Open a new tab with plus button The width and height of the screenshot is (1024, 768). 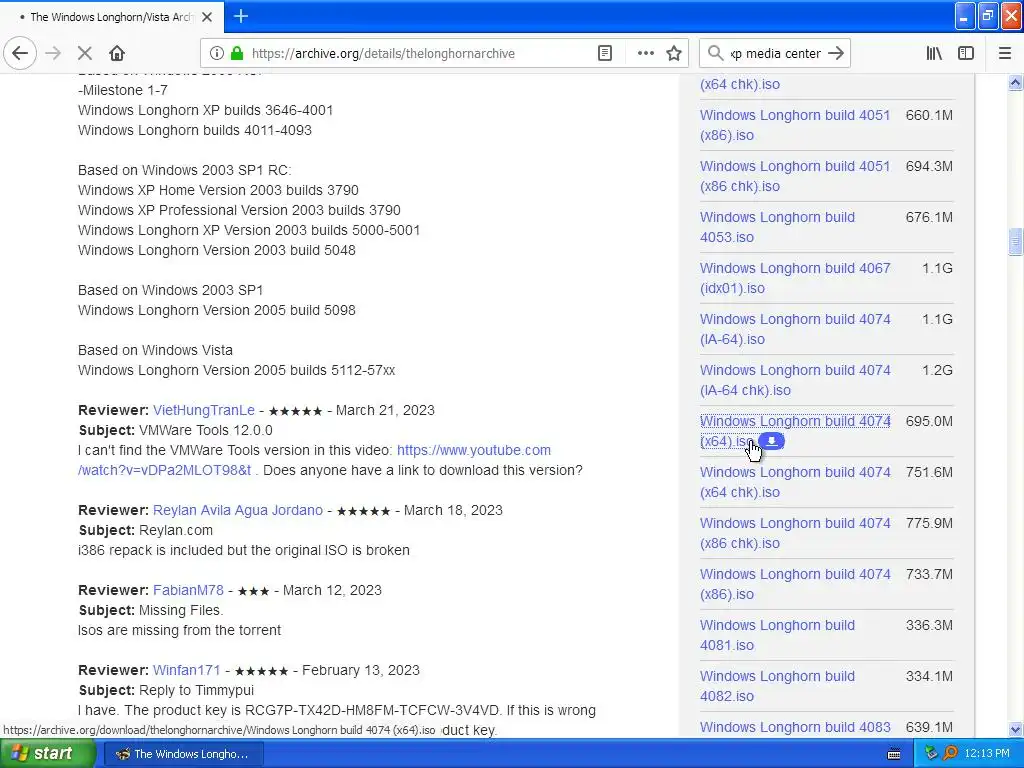coord(241,16)
